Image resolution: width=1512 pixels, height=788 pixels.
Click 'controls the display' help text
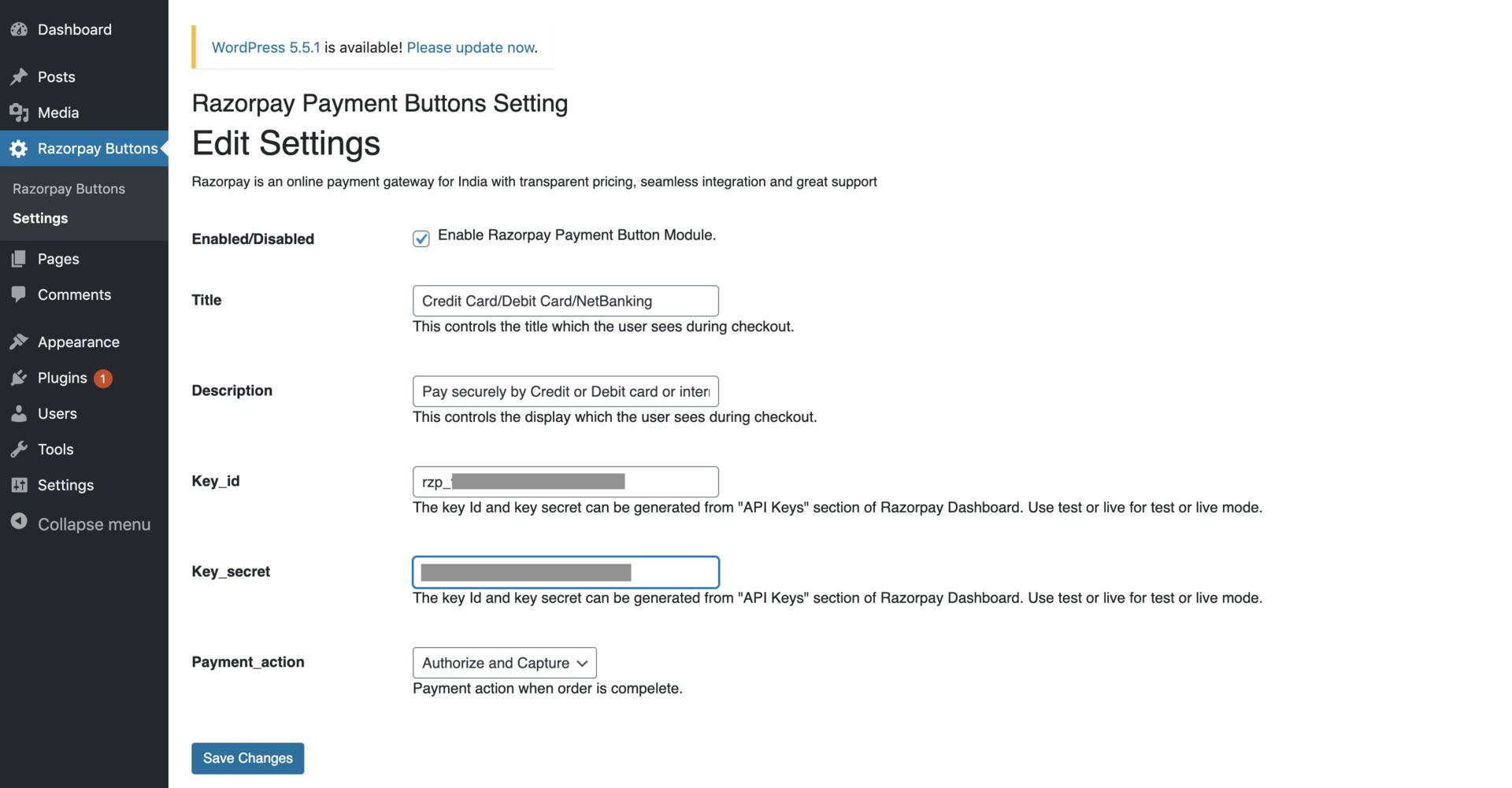click(x=615, y=416)
